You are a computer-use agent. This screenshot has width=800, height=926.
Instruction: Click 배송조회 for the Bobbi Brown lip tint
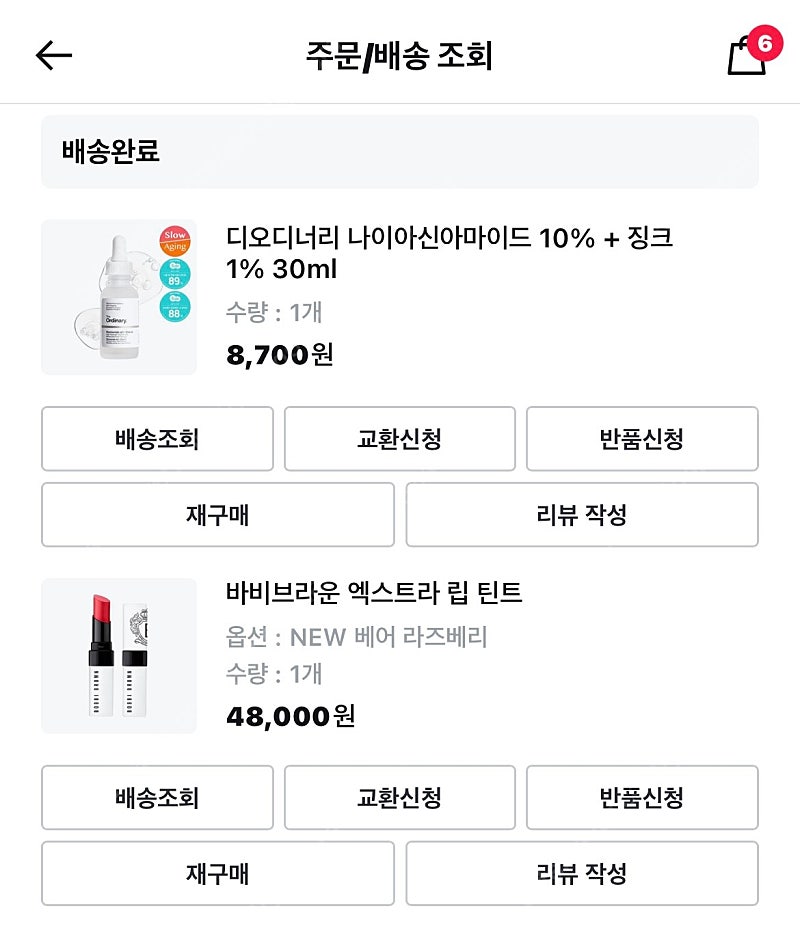pyautogui.click(x=157, y=798)
